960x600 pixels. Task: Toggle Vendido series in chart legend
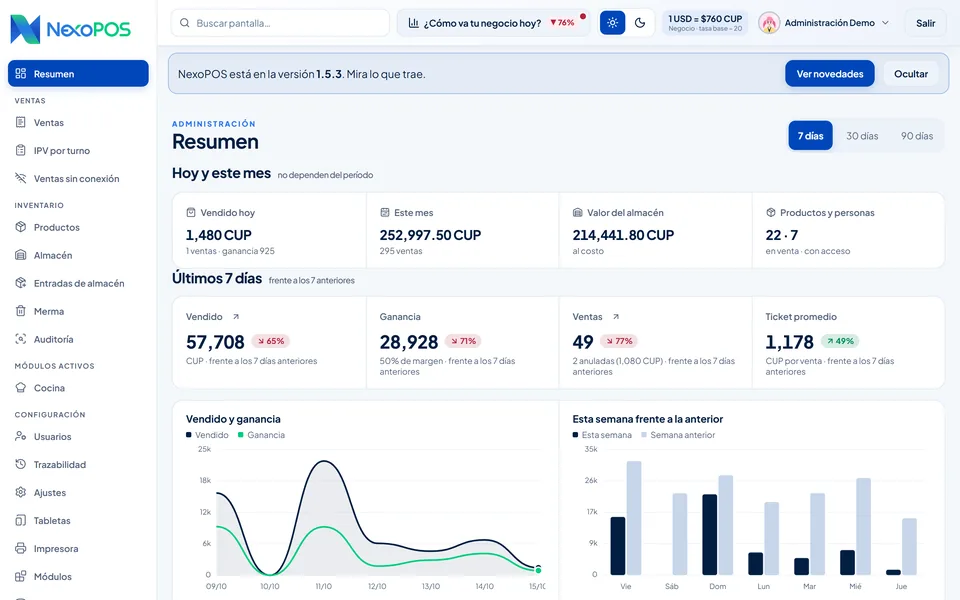(207, 435)
